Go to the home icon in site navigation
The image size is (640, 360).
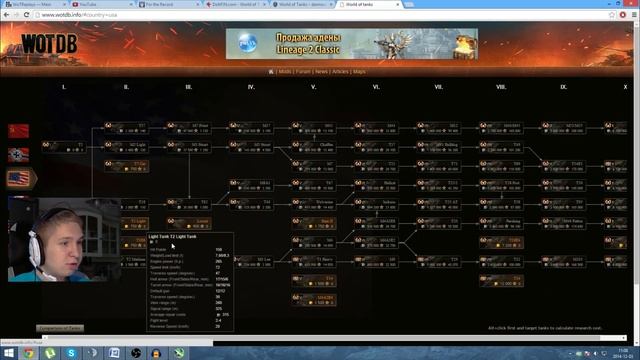click(271, 71)
